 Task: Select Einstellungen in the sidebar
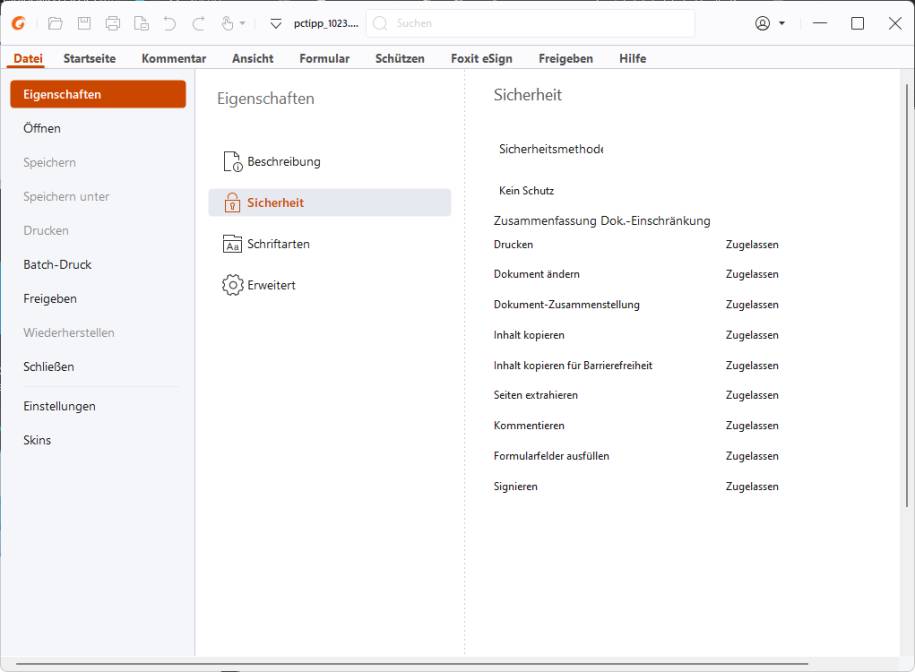pyautogui.click(x=59, y=405)
